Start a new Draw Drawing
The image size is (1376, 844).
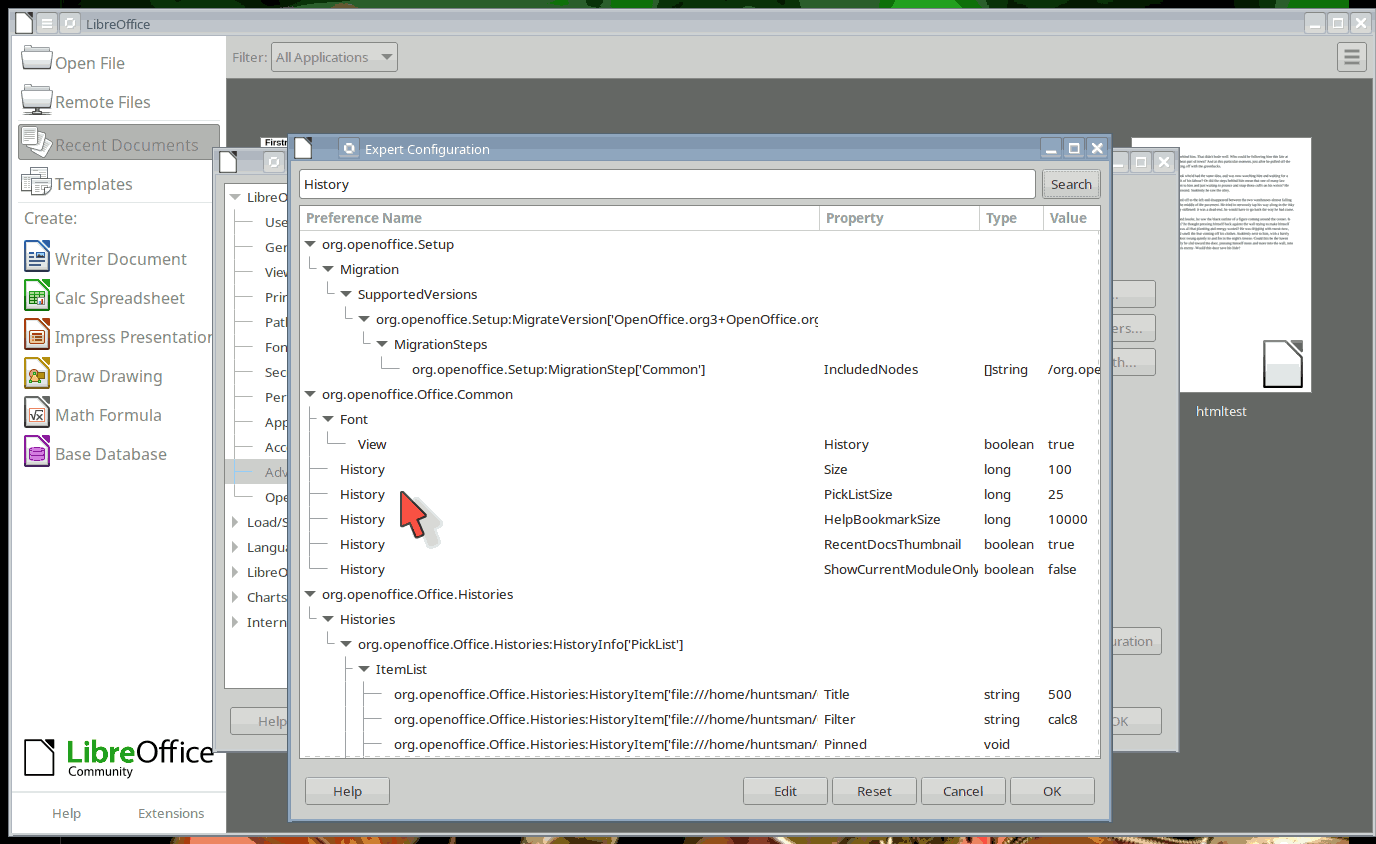point(37,375)
